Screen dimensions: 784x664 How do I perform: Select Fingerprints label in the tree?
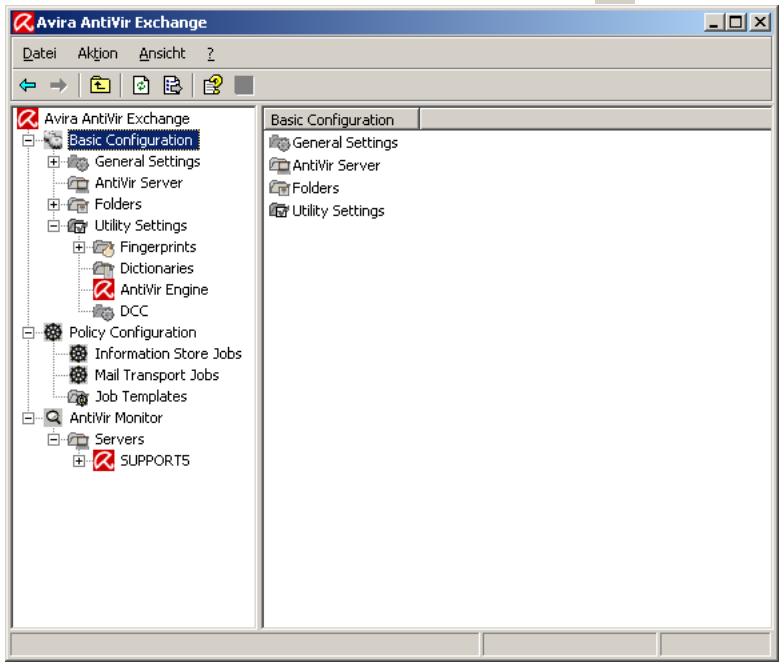158,247
